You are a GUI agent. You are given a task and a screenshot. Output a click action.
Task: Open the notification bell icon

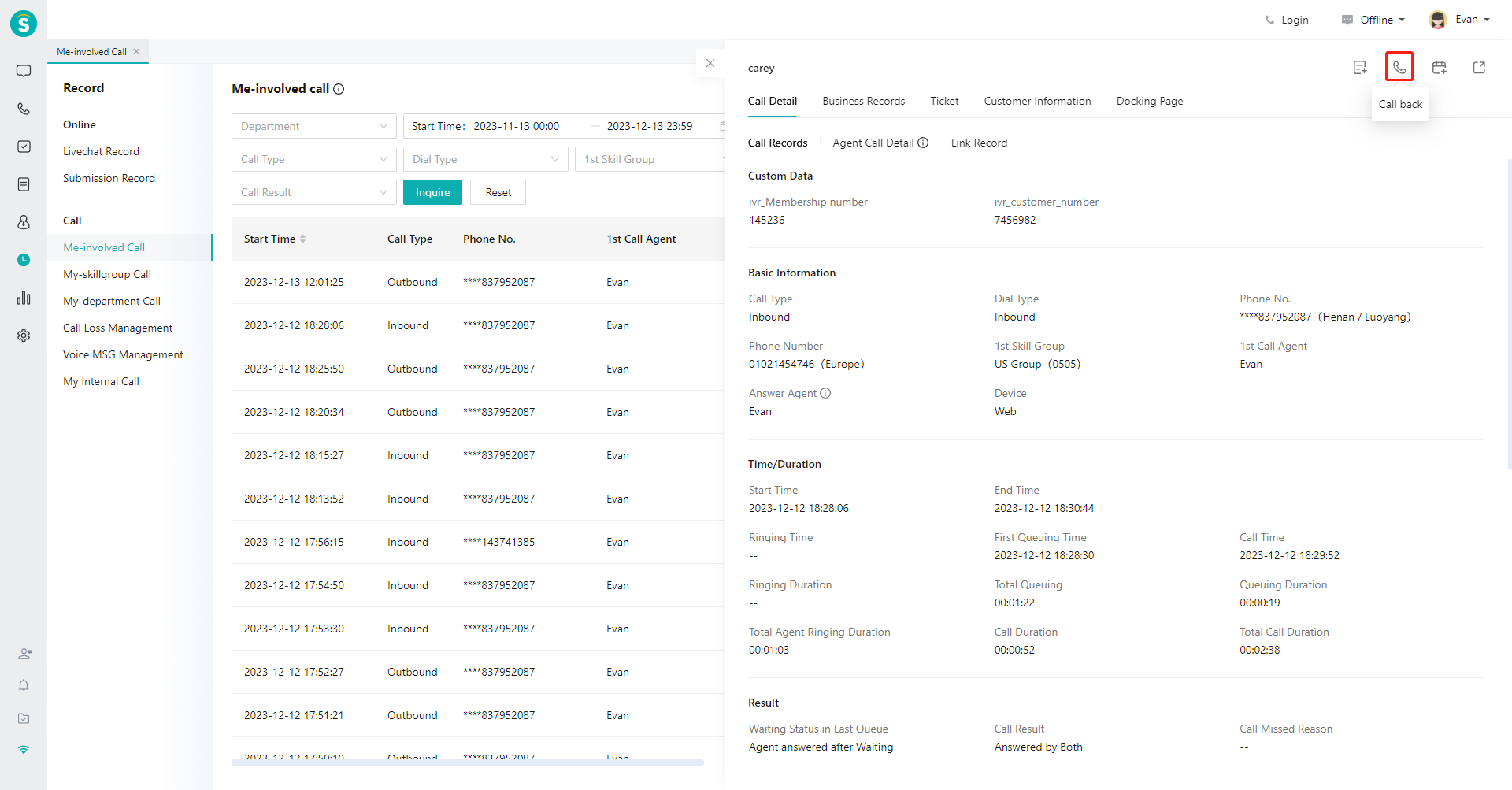24,685
